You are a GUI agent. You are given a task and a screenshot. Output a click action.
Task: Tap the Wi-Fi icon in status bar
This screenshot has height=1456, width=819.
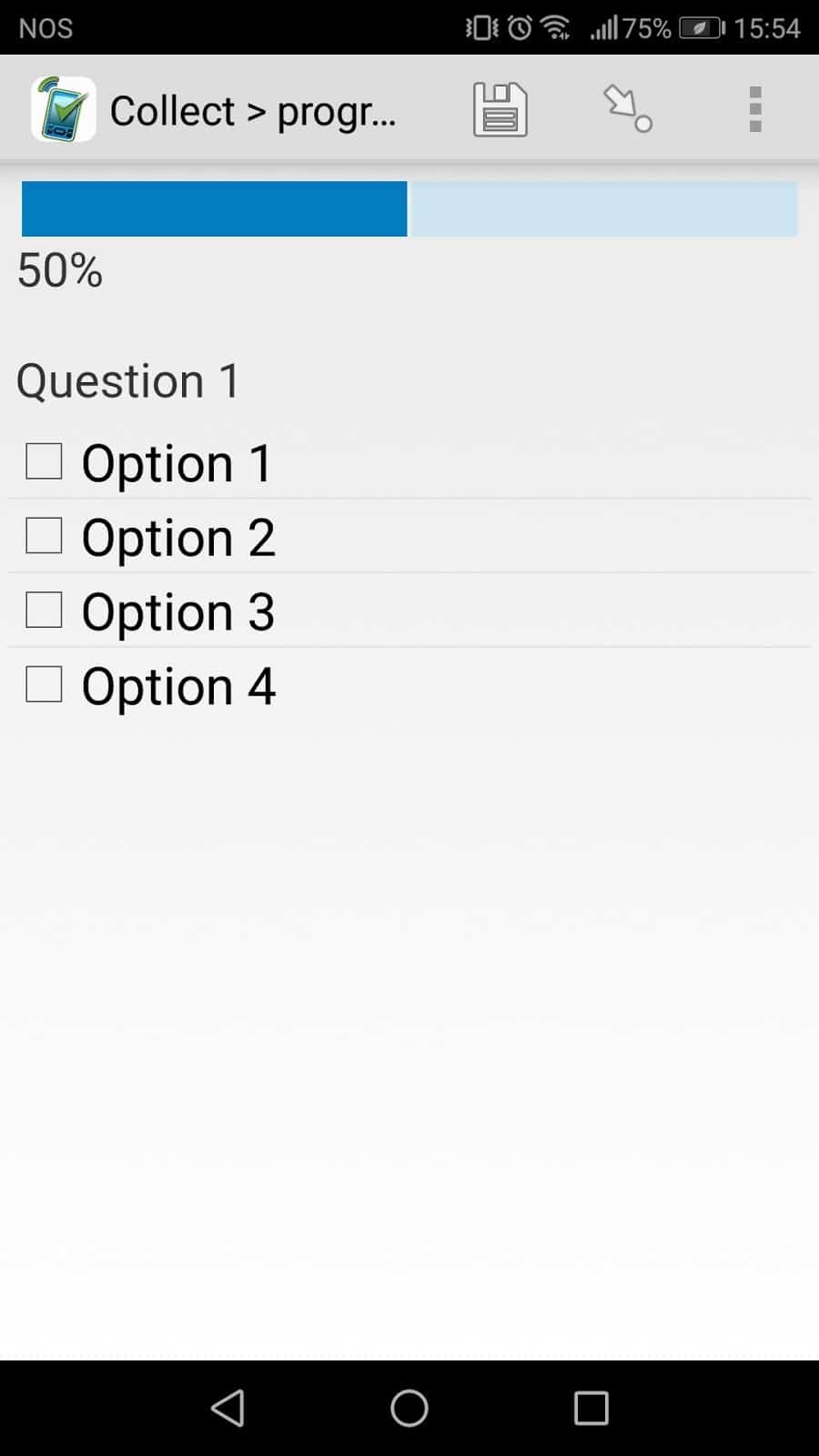click(x=555, y=28)
